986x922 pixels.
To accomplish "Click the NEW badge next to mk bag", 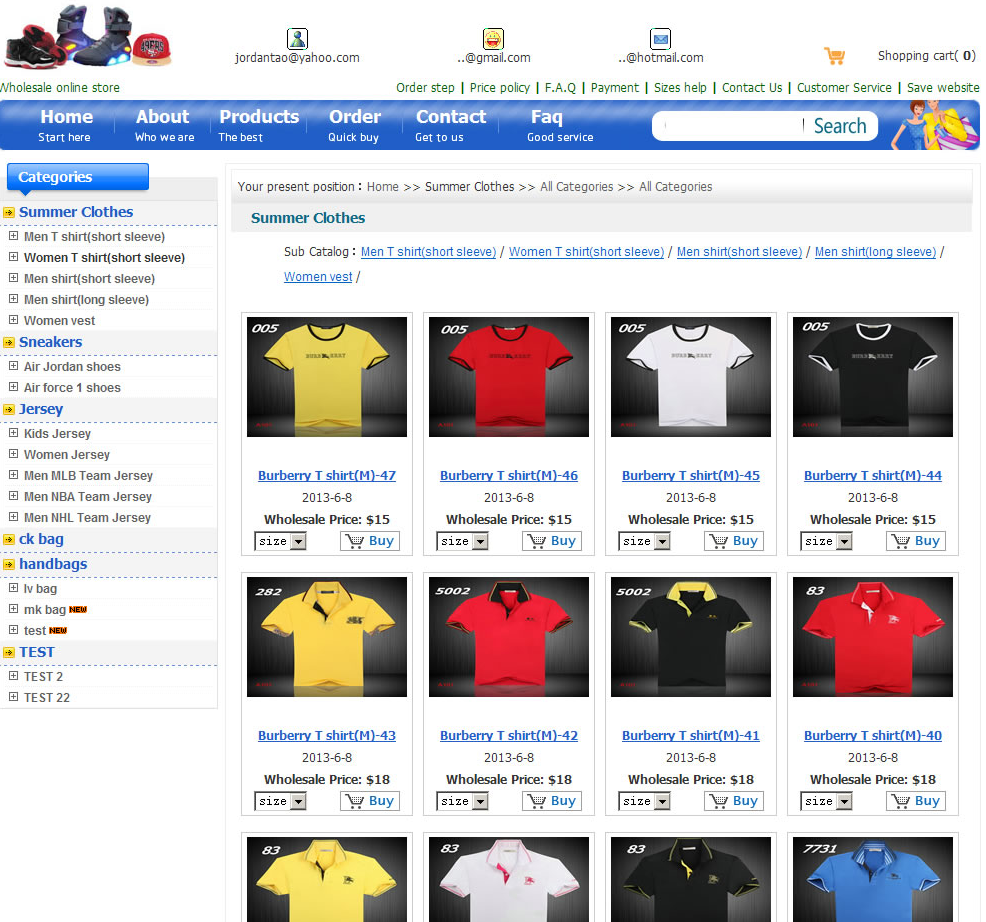I will [78, 609].
